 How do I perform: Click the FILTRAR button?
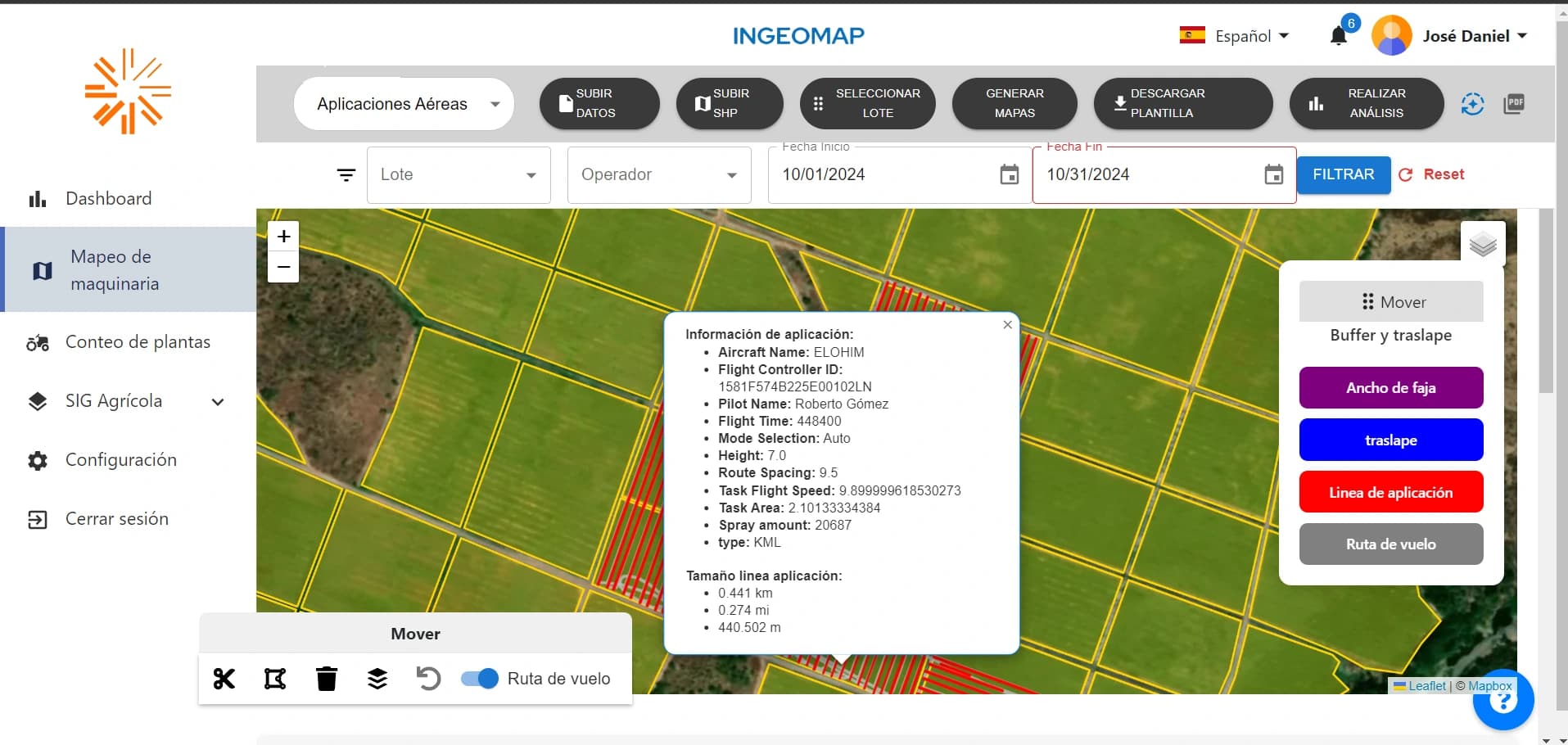(1344, 174)
